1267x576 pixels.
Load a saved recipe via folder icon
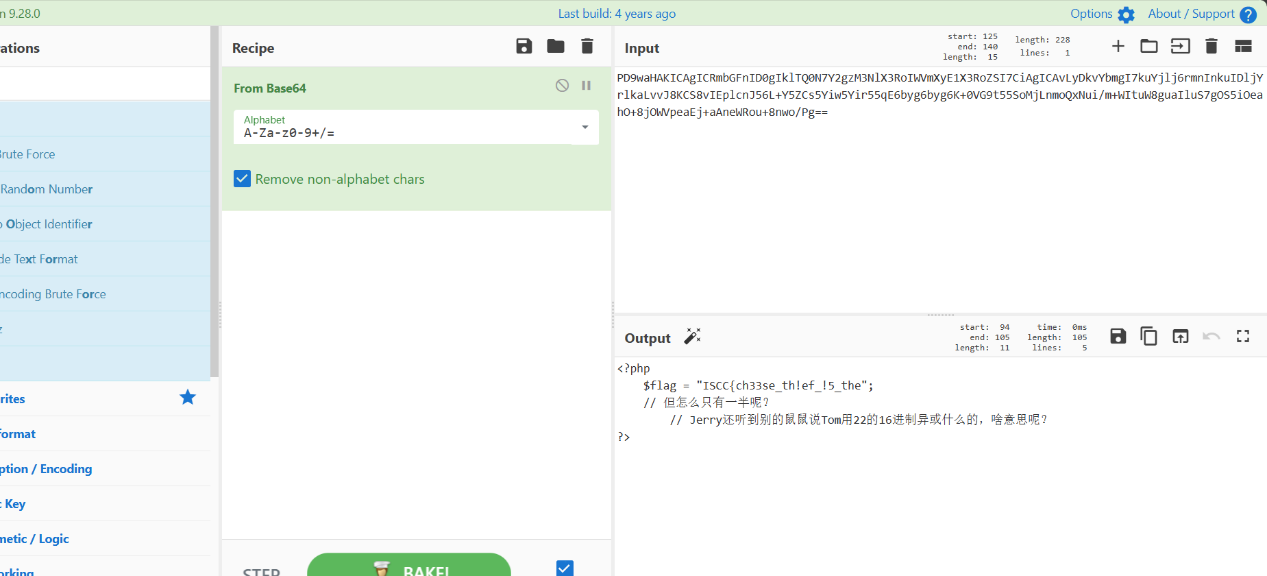click(x=556, y=46)
